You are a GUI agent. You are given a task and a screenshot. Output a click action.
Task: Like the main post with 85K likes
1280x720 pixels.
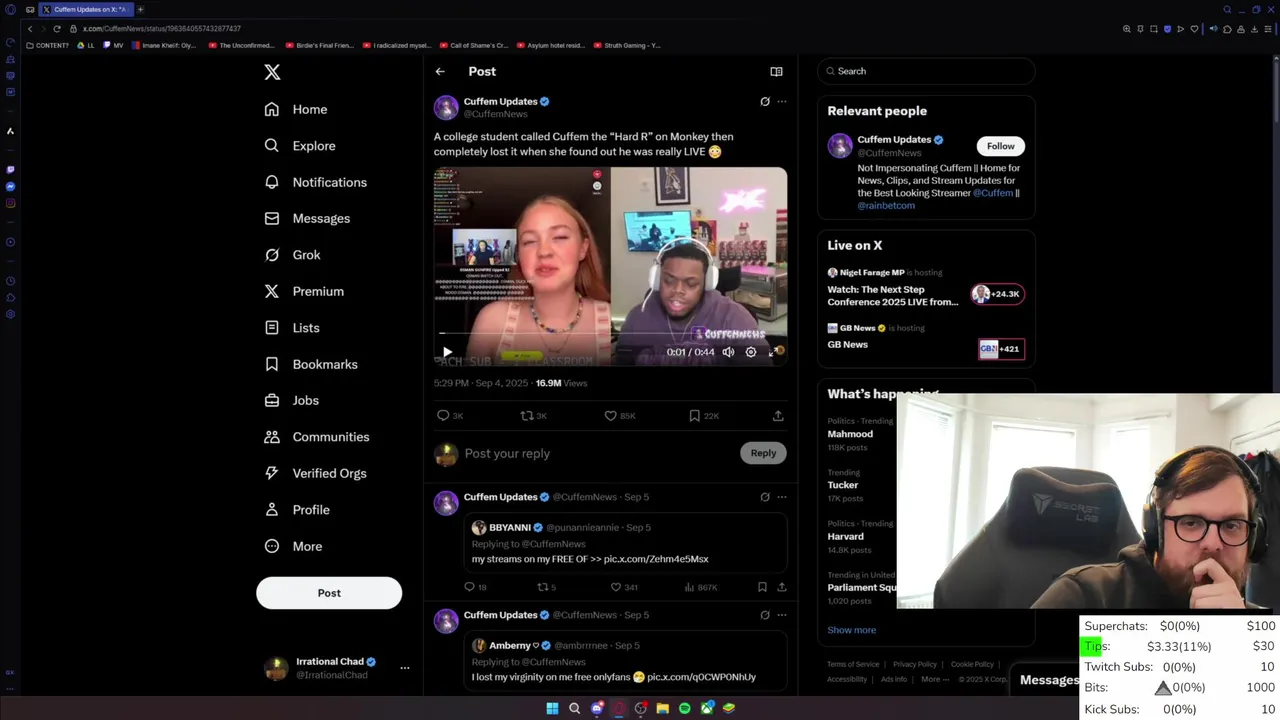pos(620,415)
